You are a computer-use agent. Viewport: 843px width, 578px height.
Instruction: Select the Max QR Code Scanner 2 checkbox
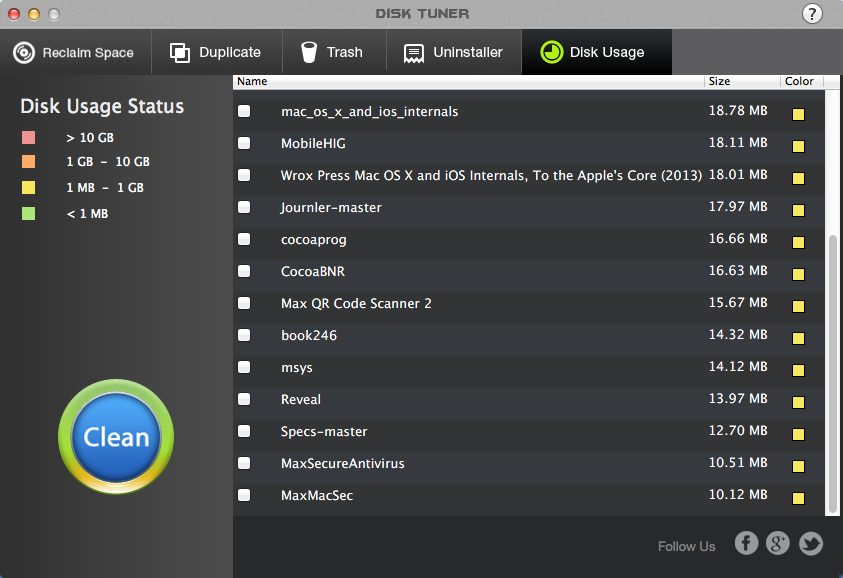(x=244, y=303)
